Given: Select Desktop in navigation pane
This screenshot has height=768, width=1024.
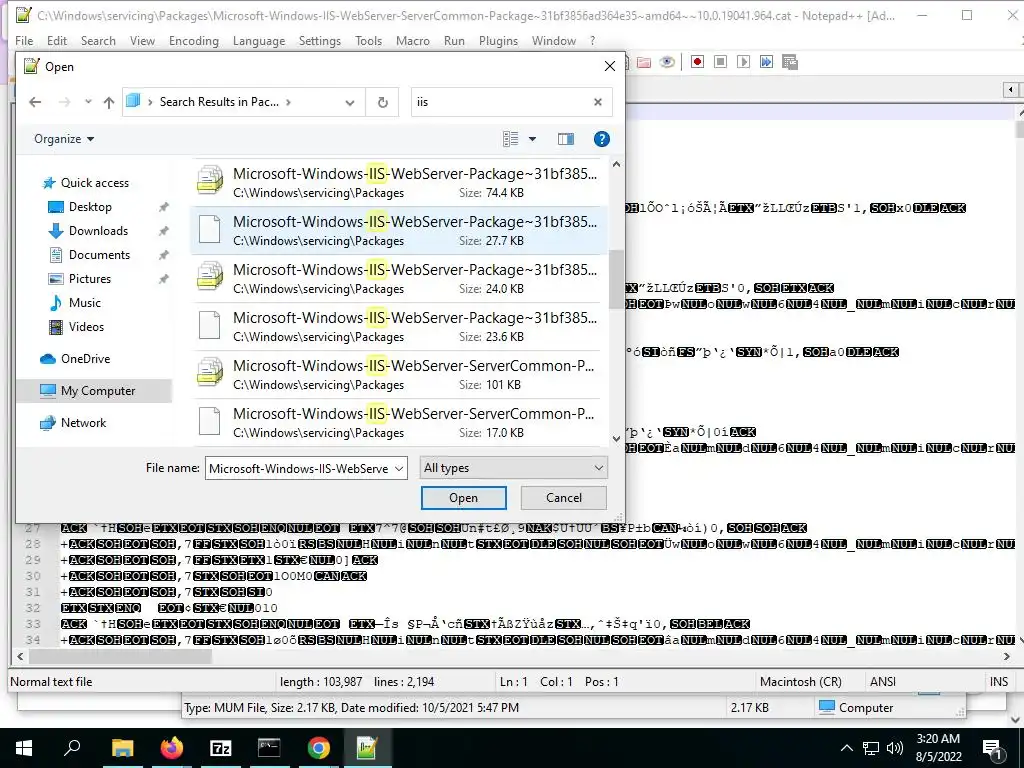Looking at the screenshot, I should (x=90, y=207).
